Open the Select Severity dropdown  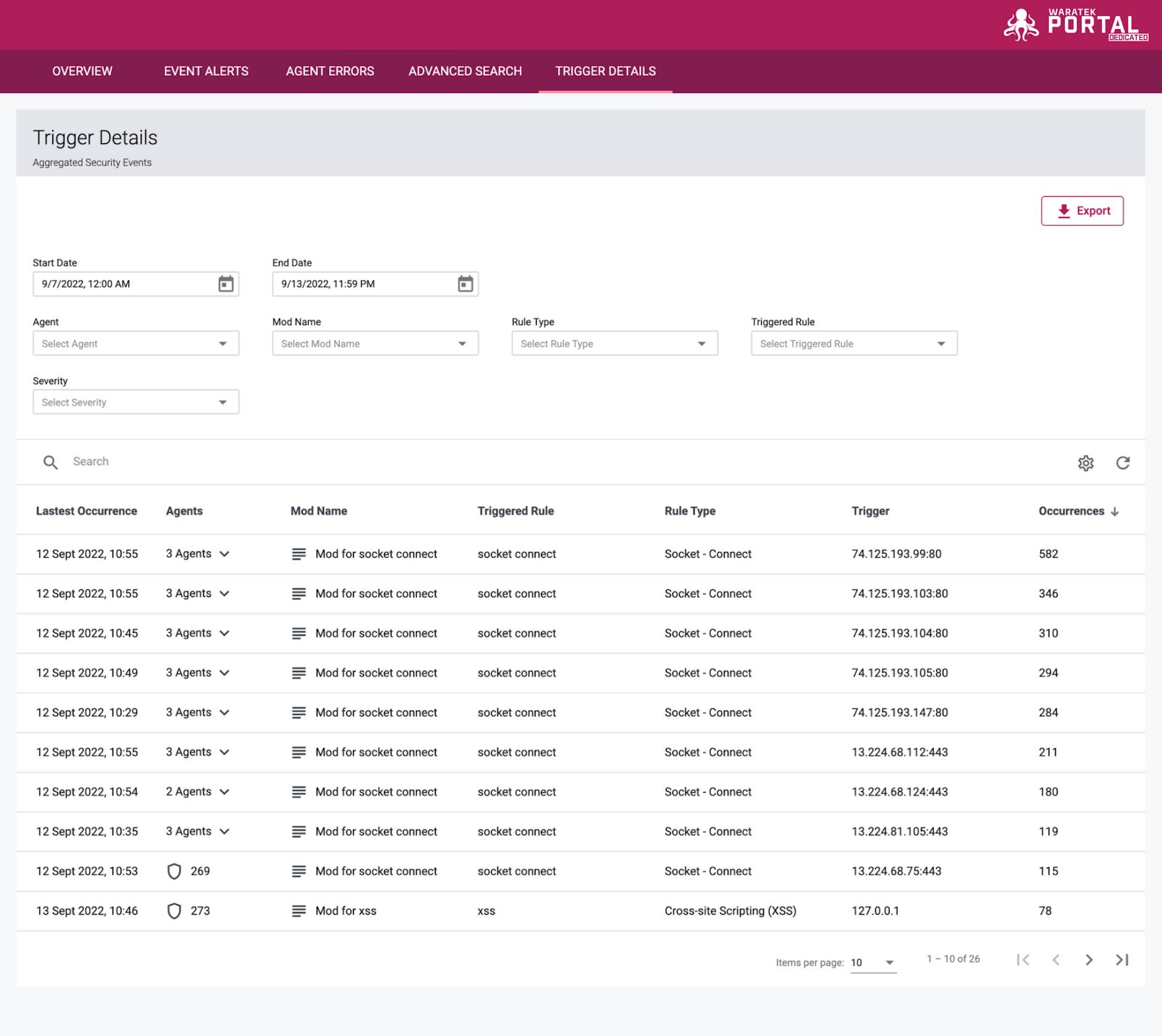[x=136, y=402]
